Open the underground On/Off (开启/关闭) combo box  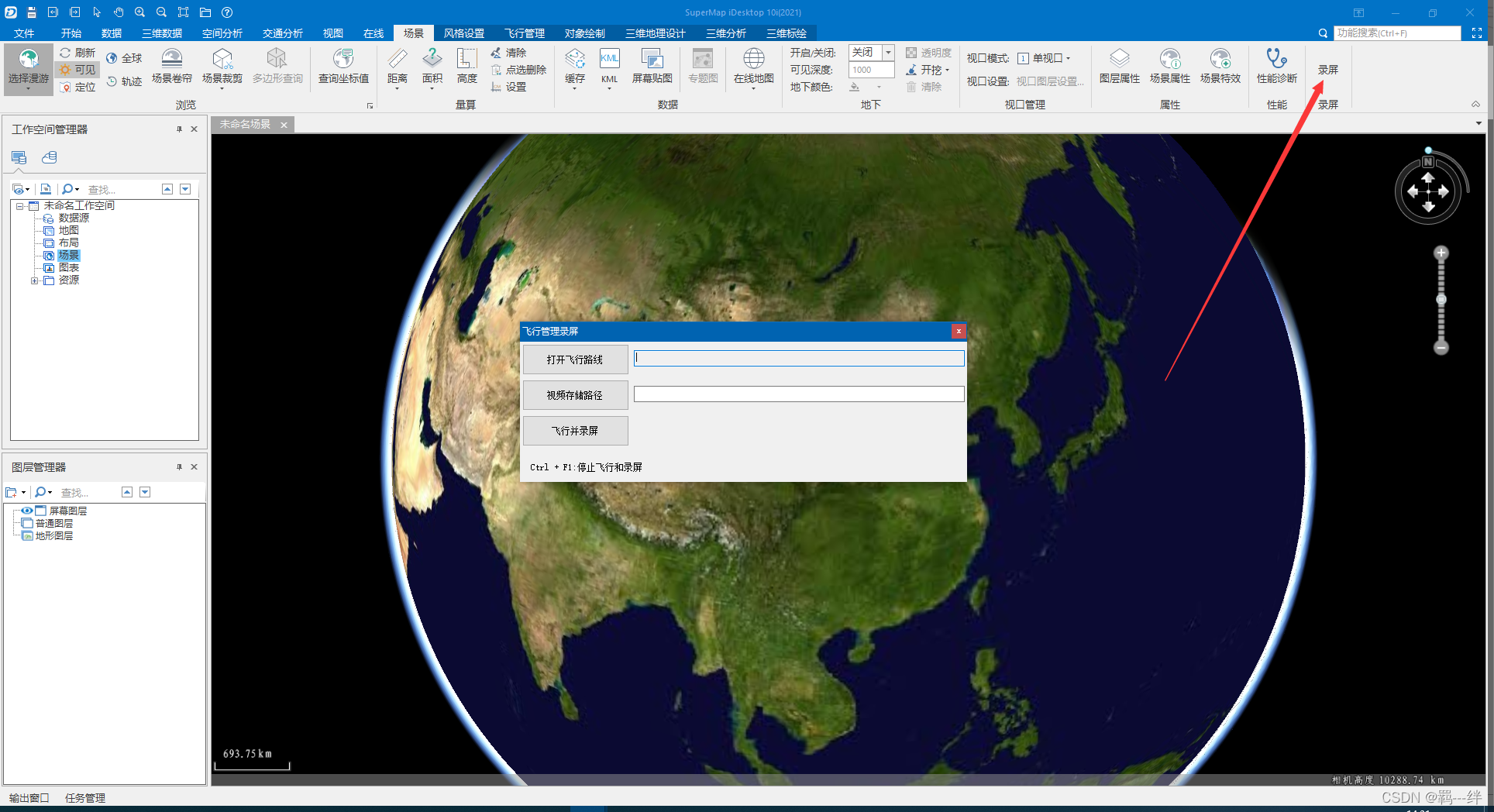[x=872, y=53]
